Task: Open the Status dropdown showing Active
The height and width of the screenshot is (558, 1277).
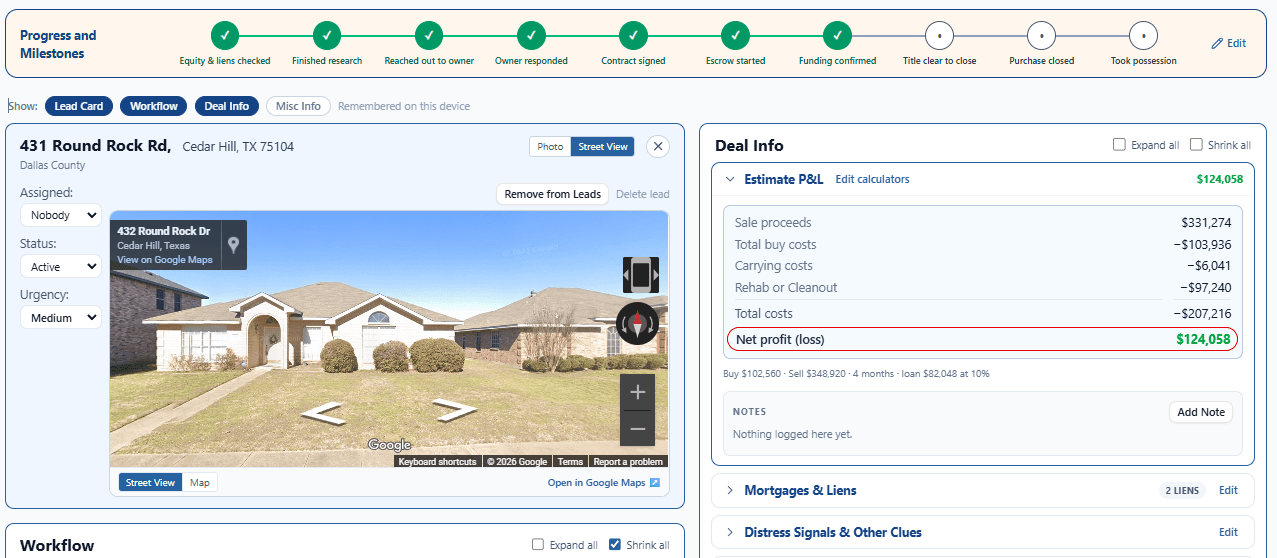Action: (61, 267)
